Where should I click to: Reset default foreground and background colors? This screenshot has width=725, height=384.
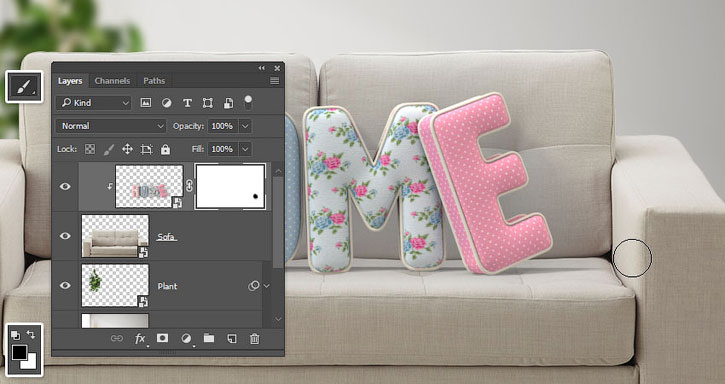[15, 334]
